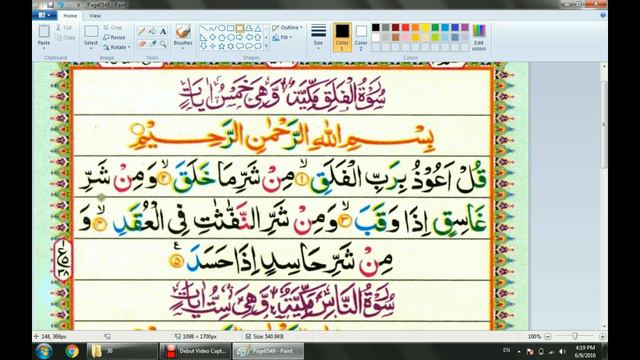Select the Color picker eyedropper tool
Image resolution: width=640 pixels, height=360 pixels.
tap(152, 44)
